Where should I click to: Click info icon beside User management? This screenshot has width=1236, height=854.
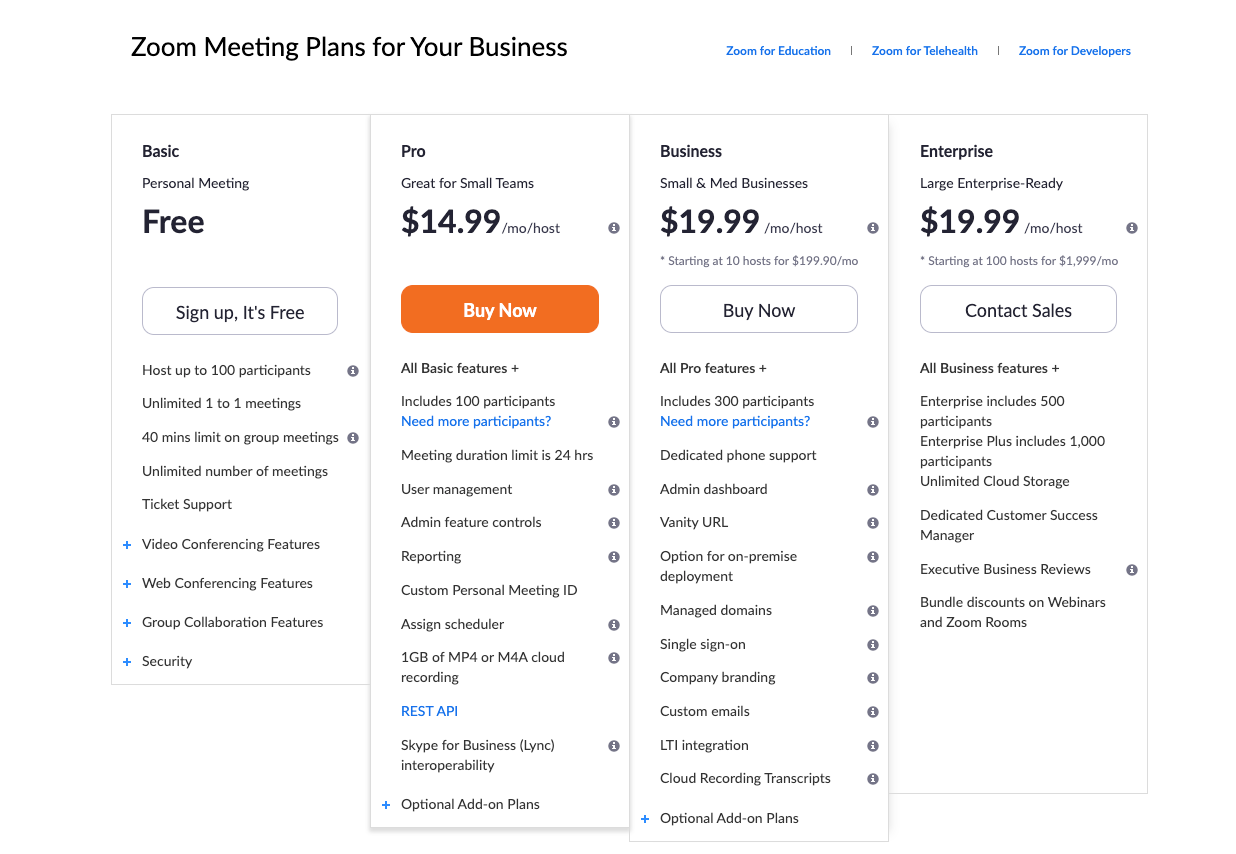coord(614,490)
